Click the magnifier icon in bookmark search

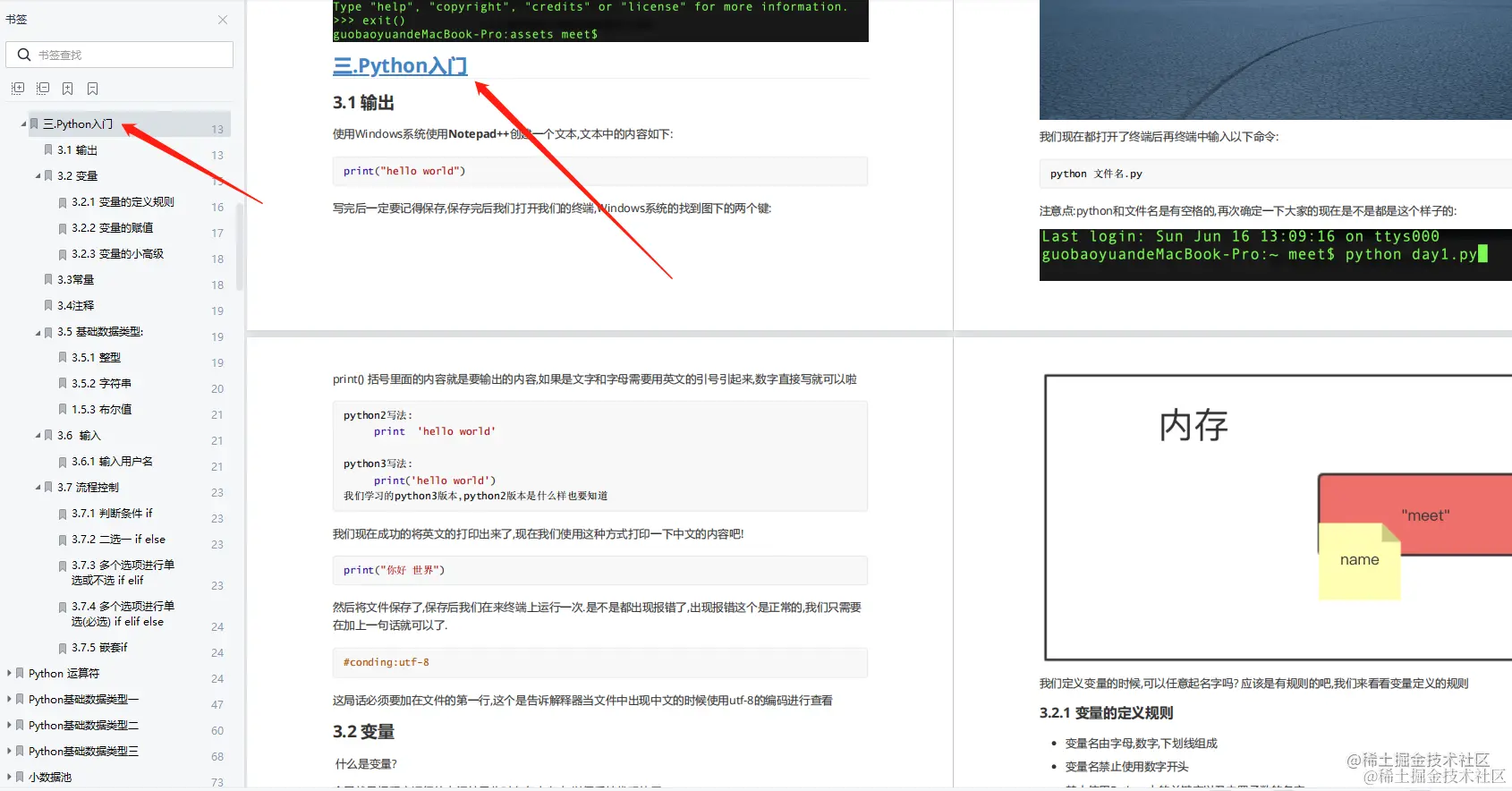[x=24, y=55]
